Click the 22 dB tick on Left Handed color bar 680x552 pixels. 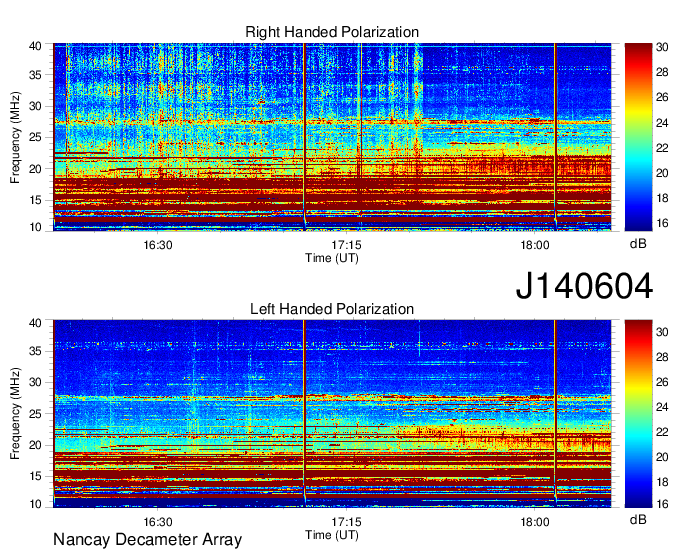[x=662, y=432]
